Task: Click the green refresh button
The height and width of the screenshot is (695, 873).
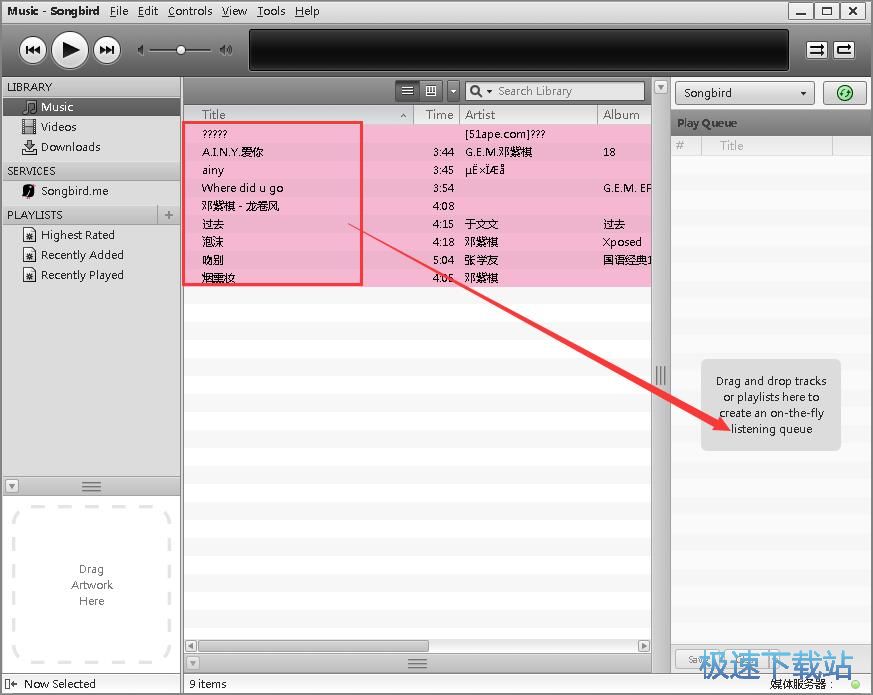Action: 845,93
